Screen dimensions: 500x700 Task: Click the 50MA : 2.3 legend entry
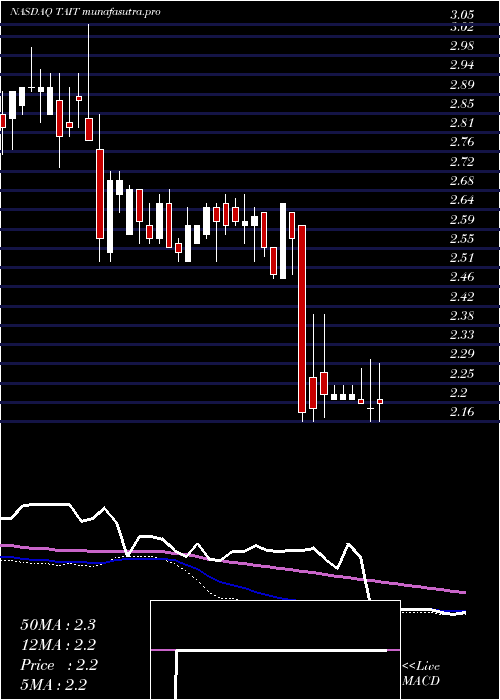point(58,625)
